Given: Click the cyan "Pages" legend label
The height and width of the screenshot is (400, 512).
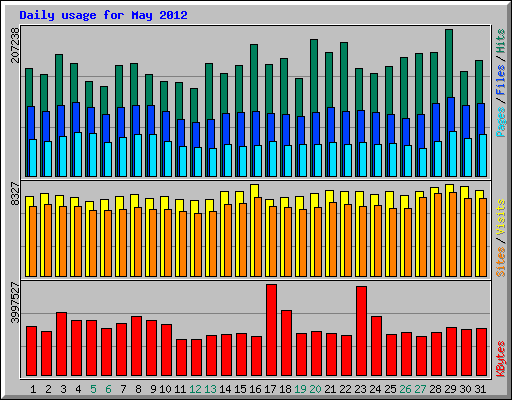Looking at the screenshot, I should [x=501, y=122].
